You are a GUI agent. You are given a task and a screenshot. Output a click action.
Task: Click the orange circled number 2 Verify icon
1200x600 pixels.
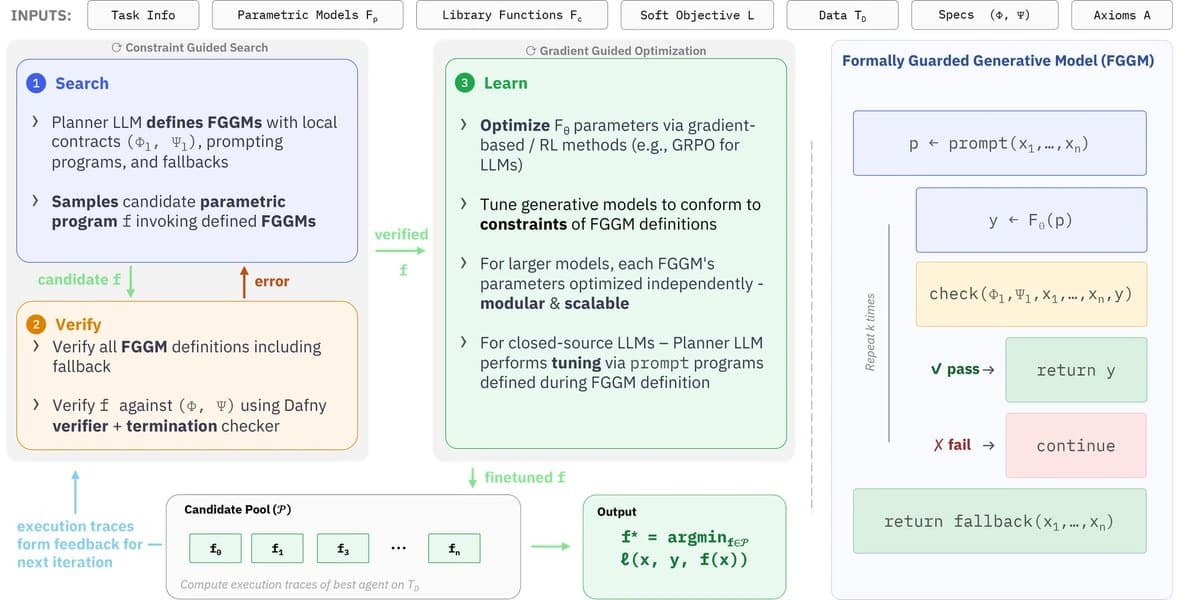(37, 324)
